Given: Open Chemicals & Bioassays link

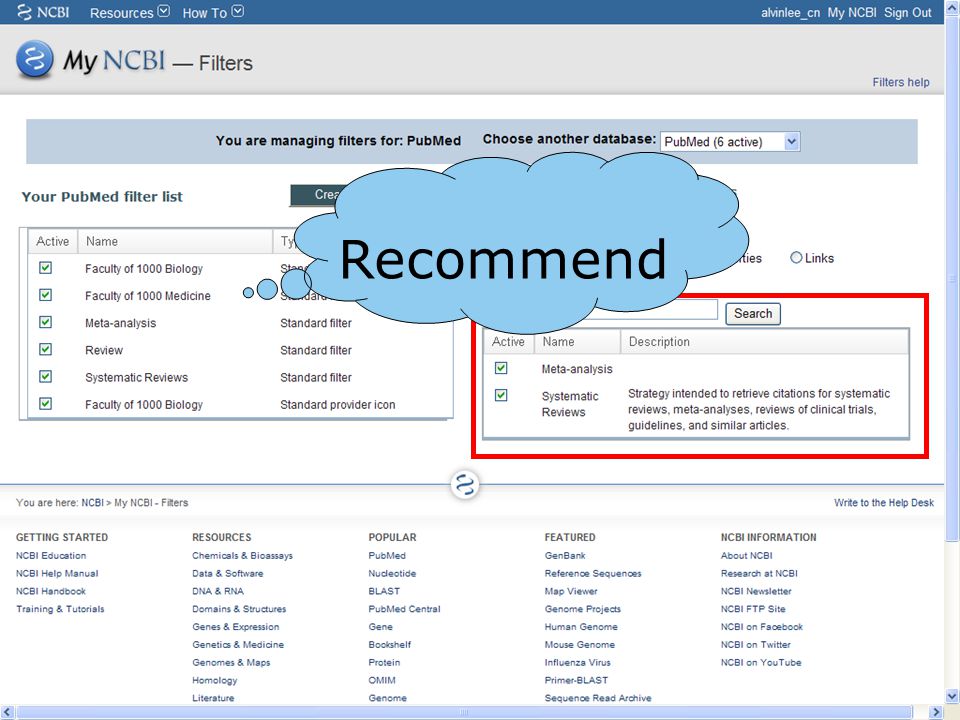Looking at the screenshot, I should click(x=242, y=555).
